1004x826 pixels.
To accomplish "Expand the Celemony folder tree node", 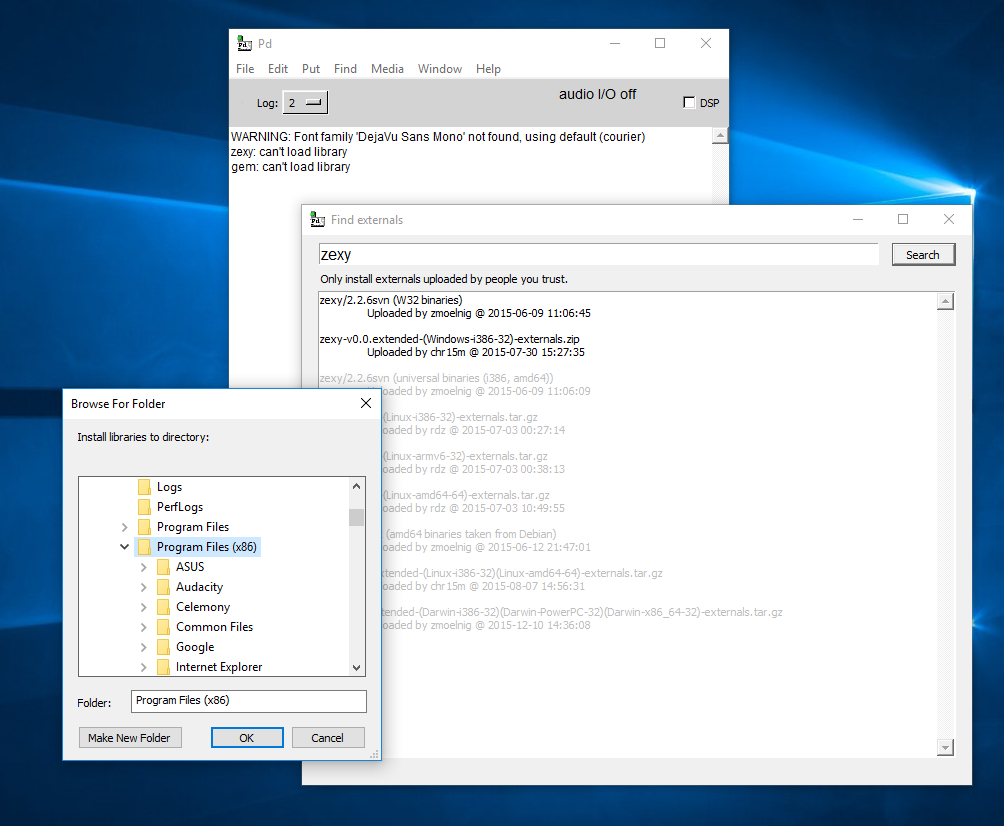I will pyautogui.click(x=143, y=607).
